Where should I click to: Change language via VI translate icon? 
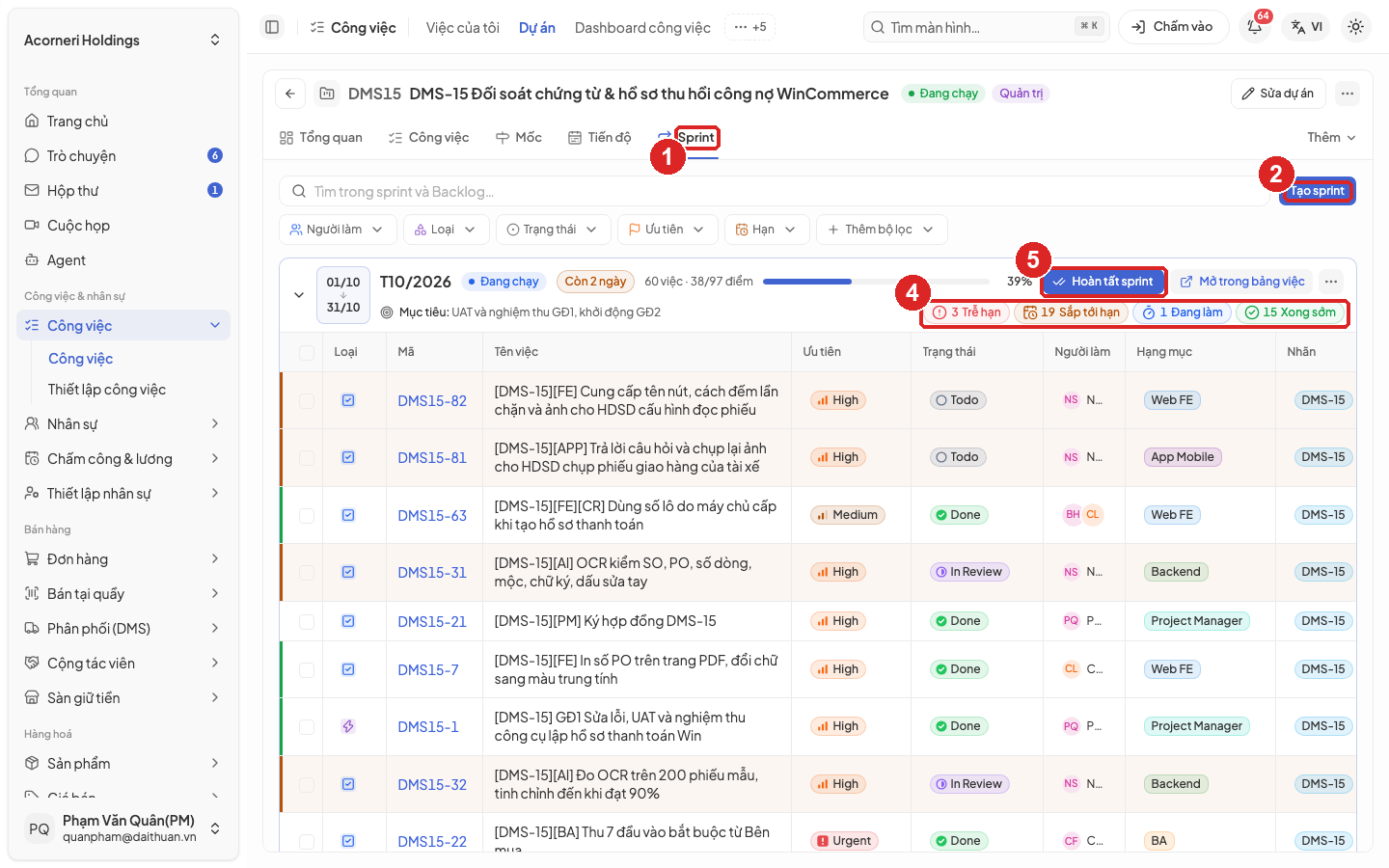pos(1307,27)
